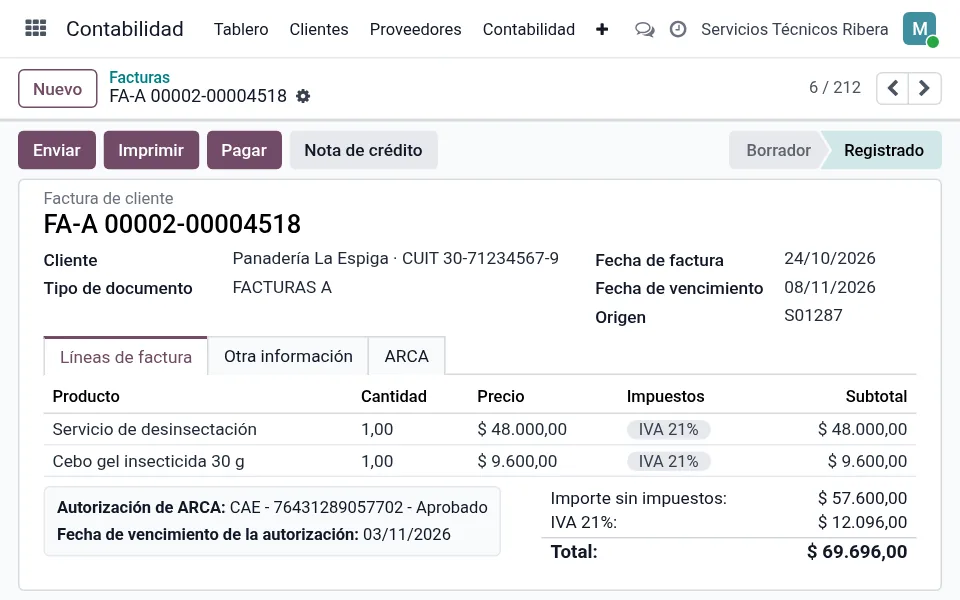Click the gear icon beside invoice number
This screenshot has width=960, height=600.
click(x=303, y=96)
